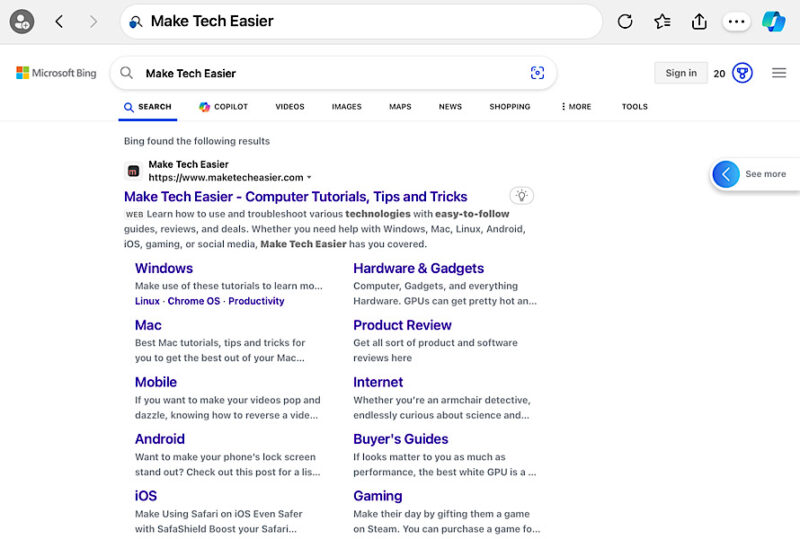This screenshot has width=800, height=539.
Task: Switch to the VIDEOS tab
Action: click(x=290, y=107)
